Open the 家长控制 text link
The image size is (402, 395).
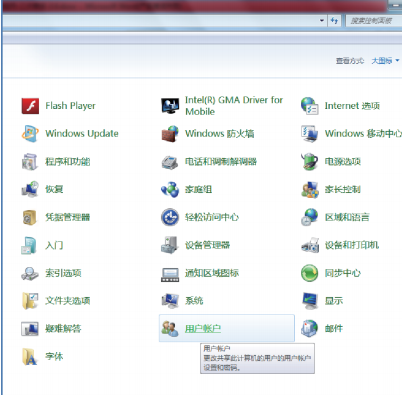(x=343, y=189)
